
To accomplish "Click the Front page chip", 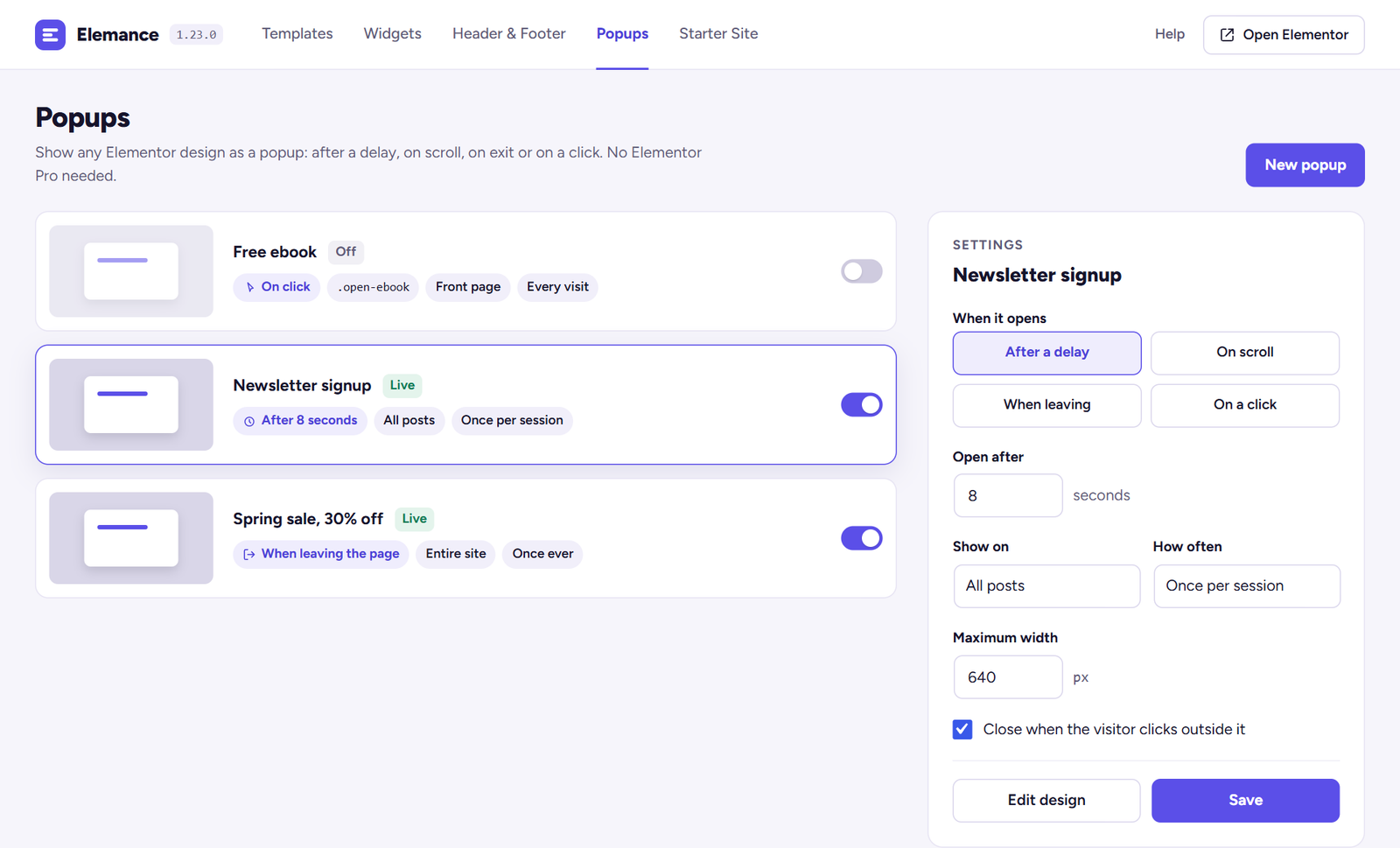I will pyautogui.click(x=468, y=287).
